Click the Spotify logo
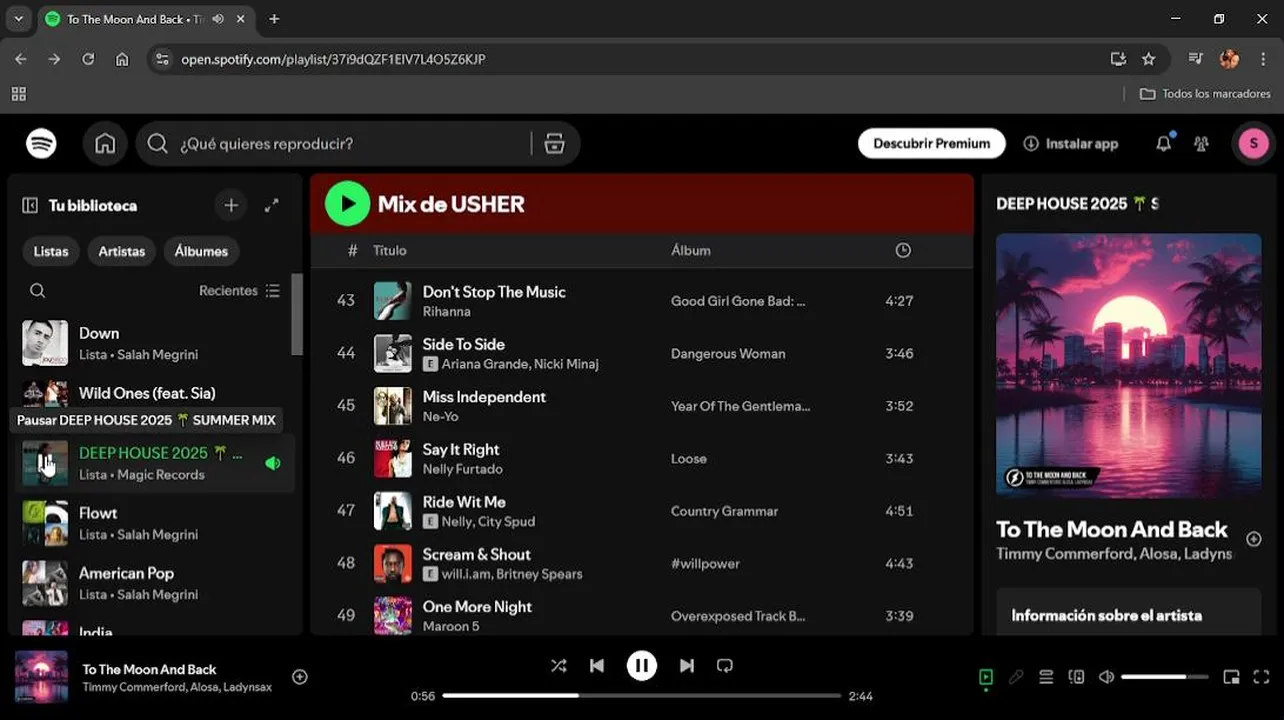 (x=41, y=144)
